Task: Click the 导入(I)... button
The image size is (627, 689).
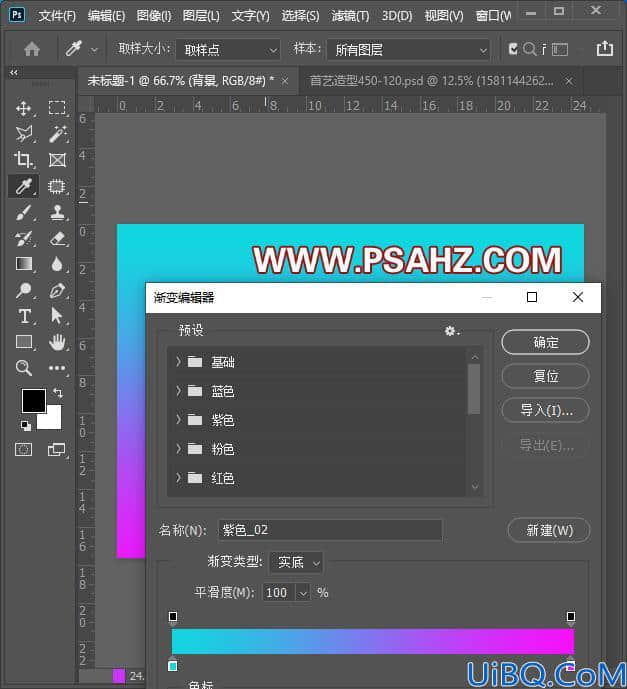Action: (545, 410)
